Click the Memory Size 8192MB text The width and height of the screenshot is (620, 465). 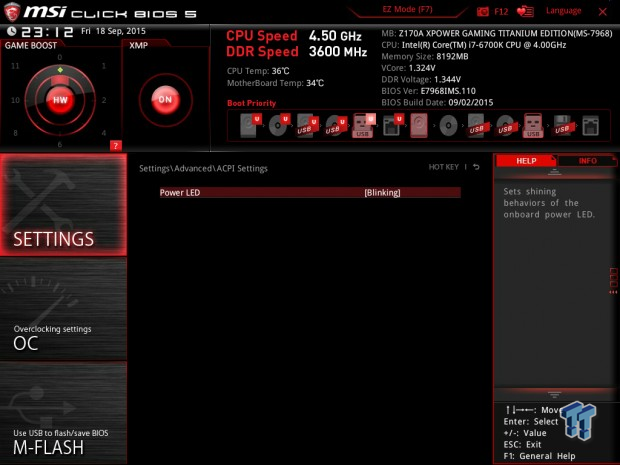tap(425, 57)
